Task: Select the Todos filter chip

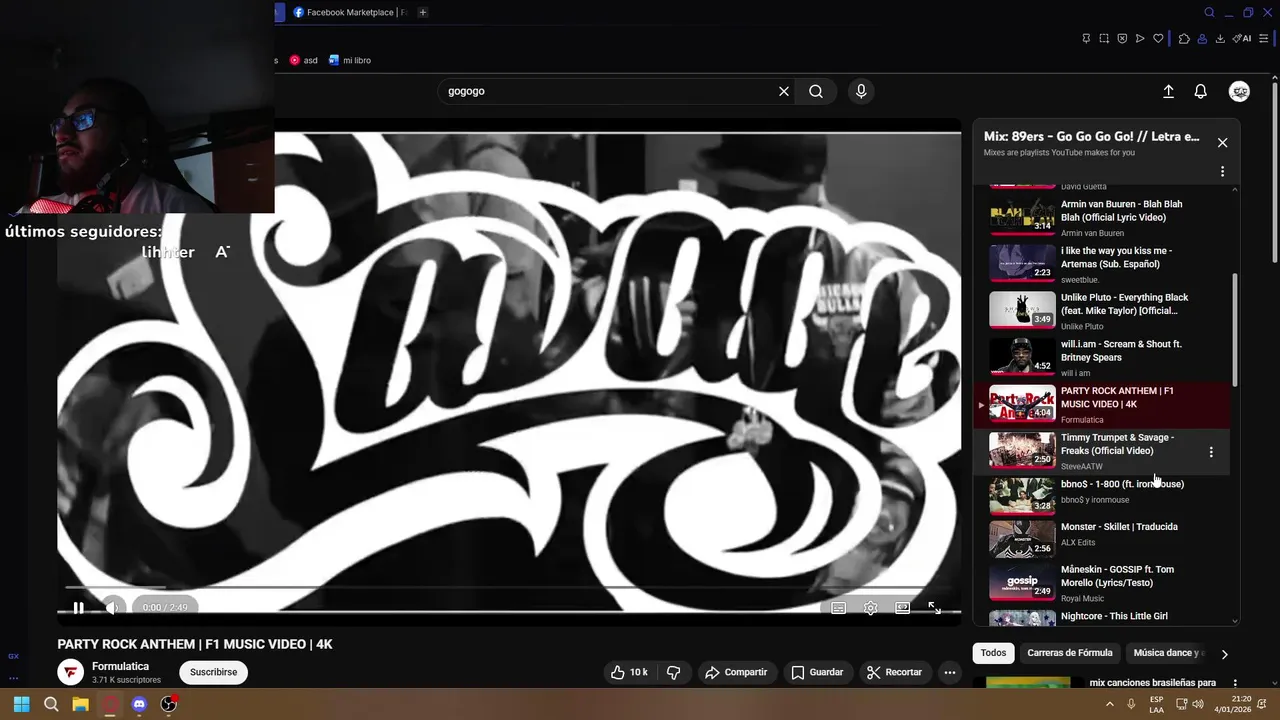Action: (993, 653)
